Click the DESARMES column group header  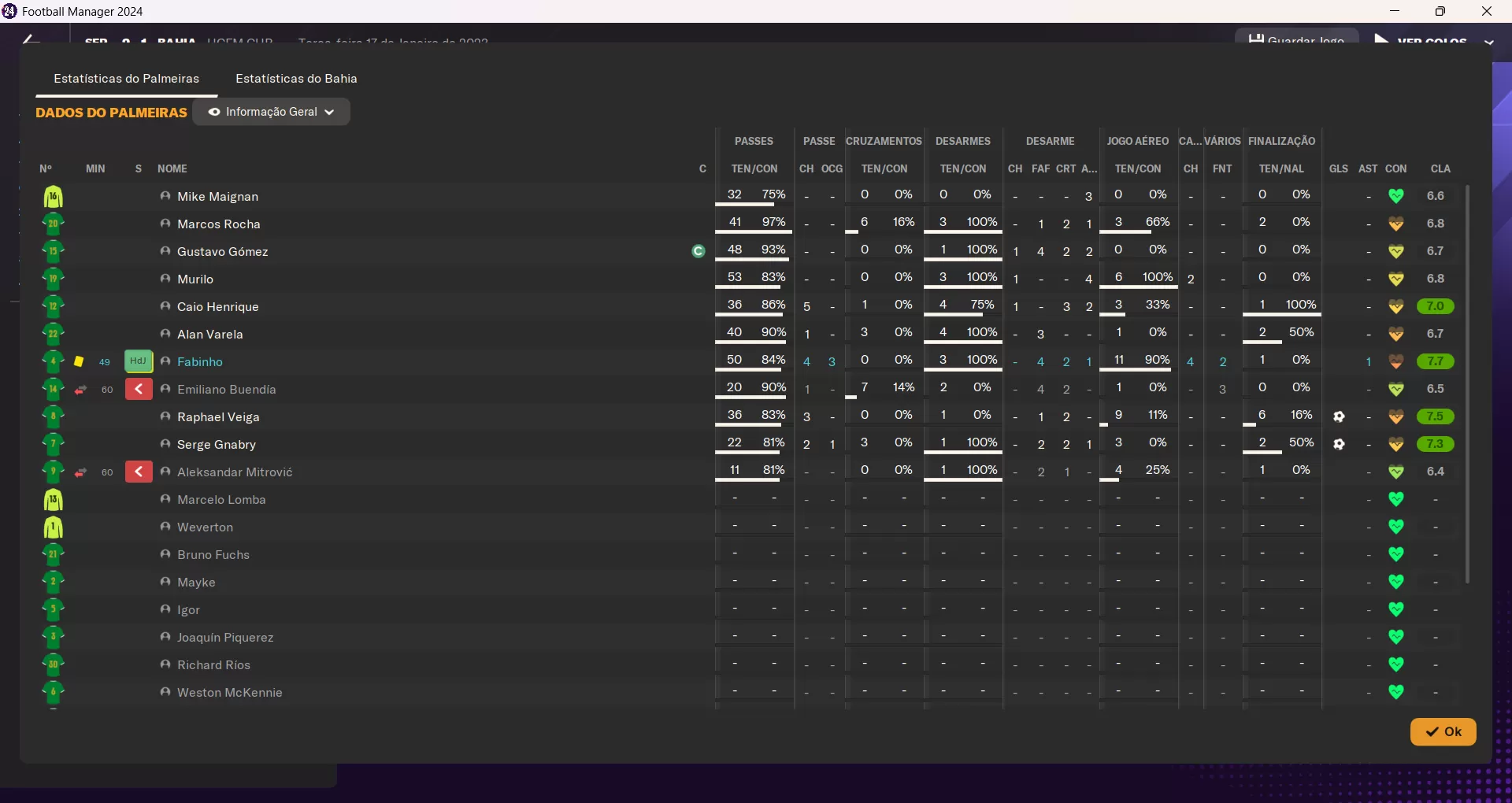(962, 142)
